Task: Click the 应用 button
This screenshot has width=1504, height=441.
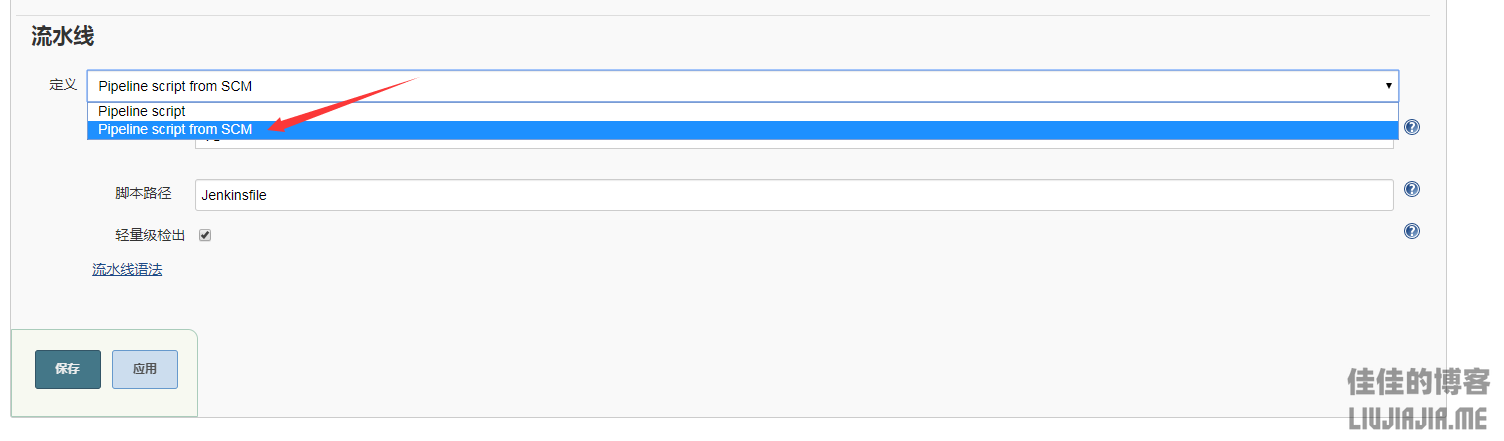Action: click(x=145, y=369)
